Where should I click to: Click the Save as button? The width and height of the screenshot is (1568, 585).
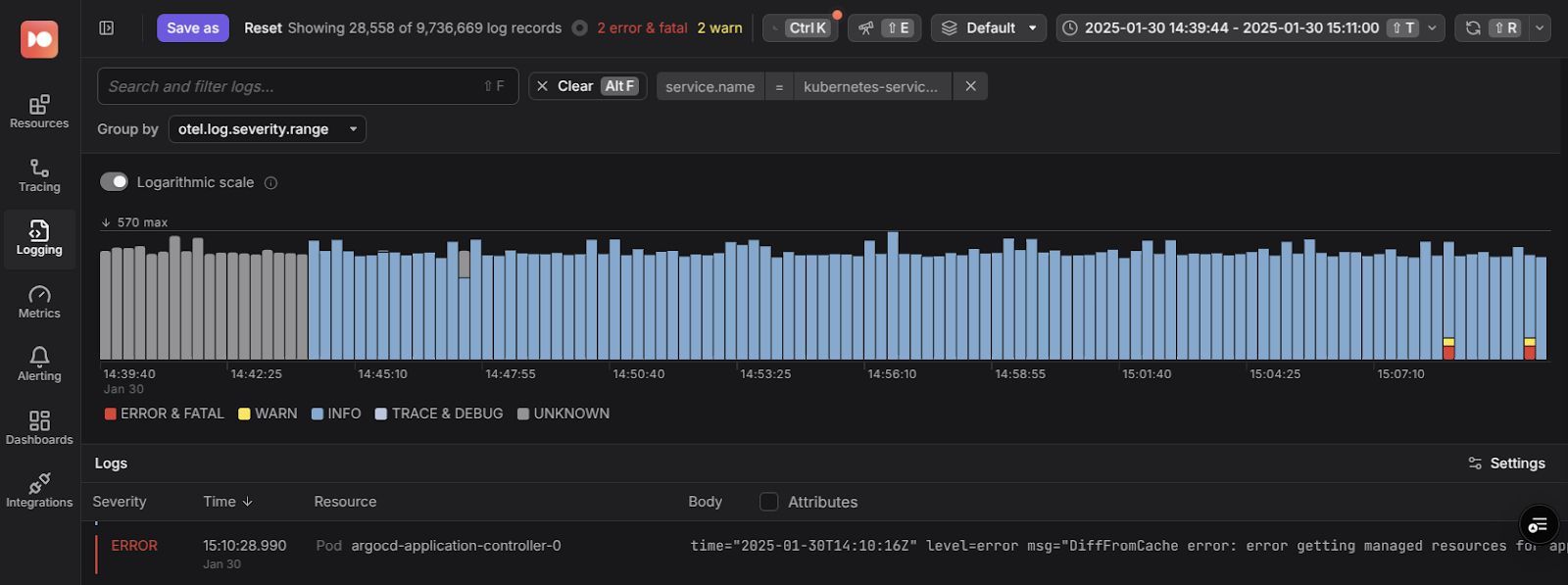[193, 28]
